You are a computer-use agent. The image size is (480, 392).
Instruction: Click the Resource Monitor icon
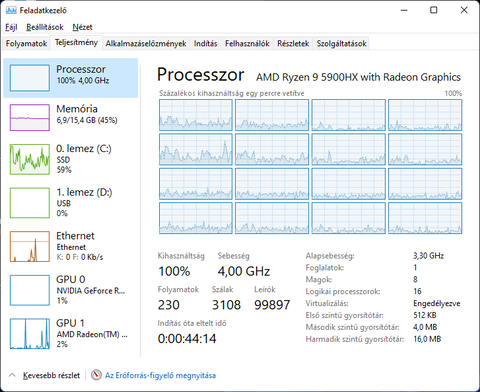click(x=96, y=375)
